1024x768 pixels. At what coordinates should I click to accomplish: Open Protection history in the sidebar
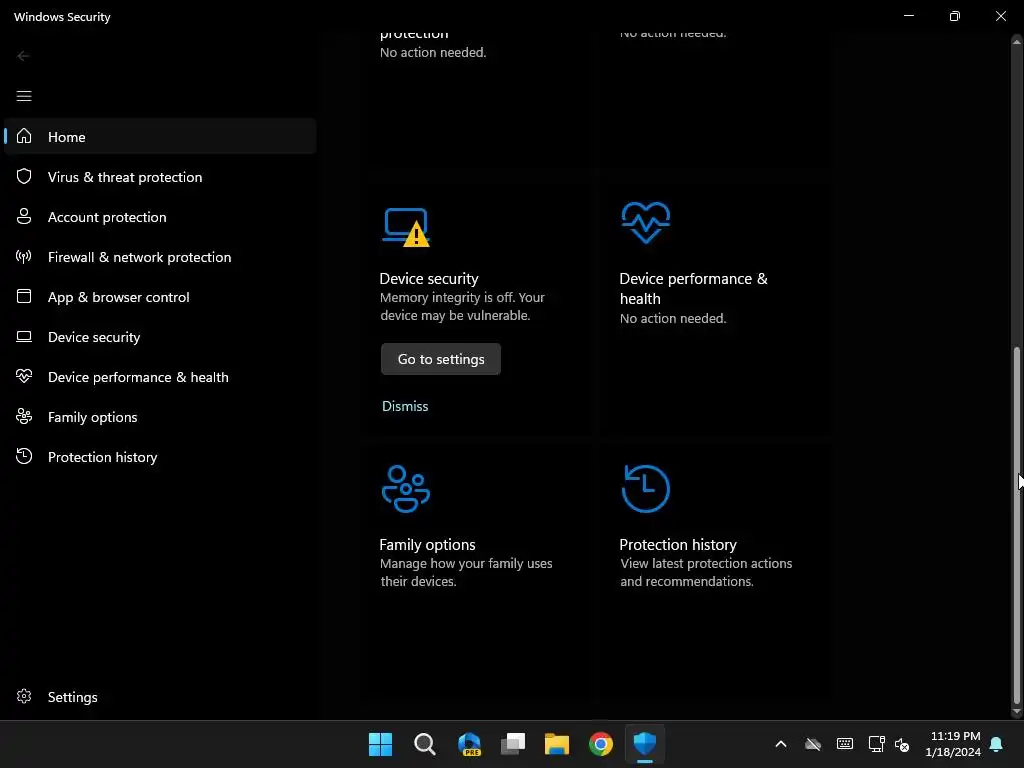tap(160, 456)
